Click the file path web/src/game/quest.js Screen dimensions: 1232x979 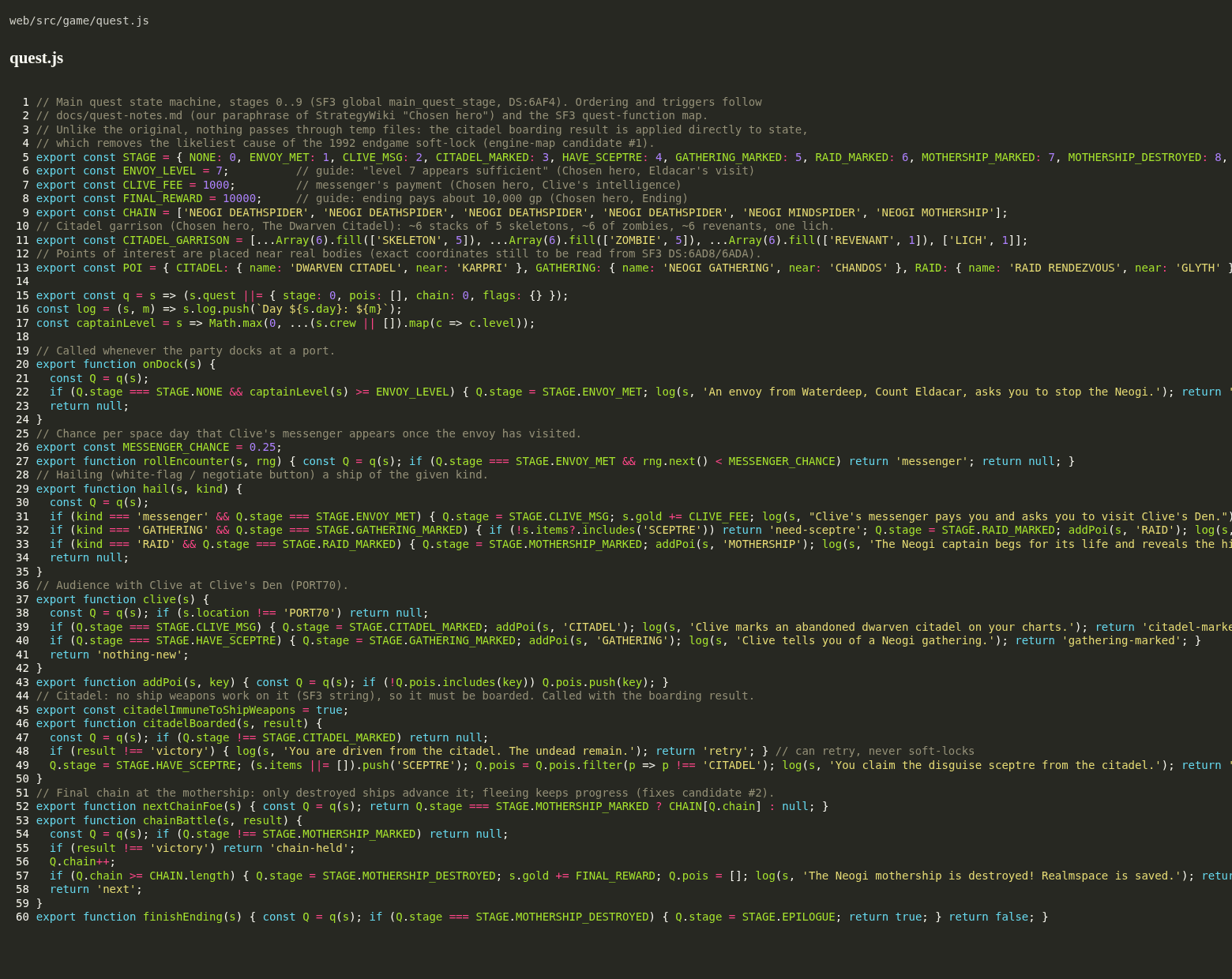[x=79, y=21]
